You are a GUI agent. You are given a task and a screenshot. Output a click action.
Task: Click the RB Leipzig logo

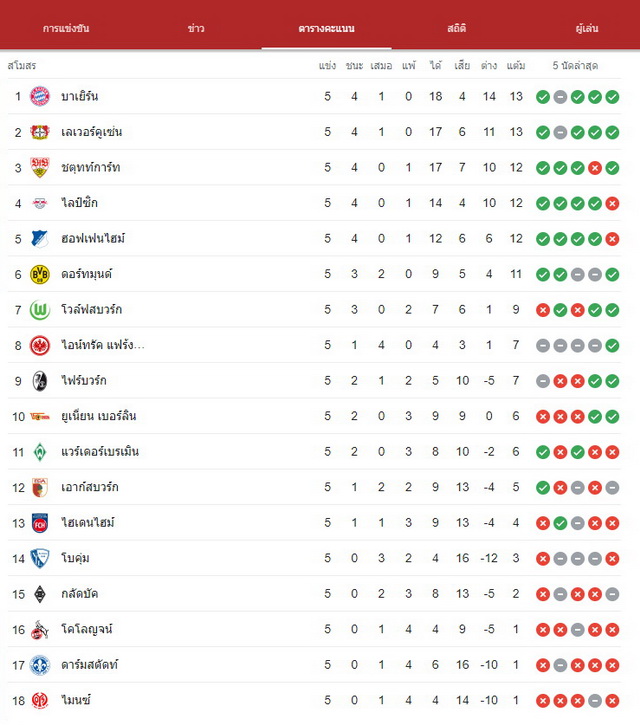(40, 203)
